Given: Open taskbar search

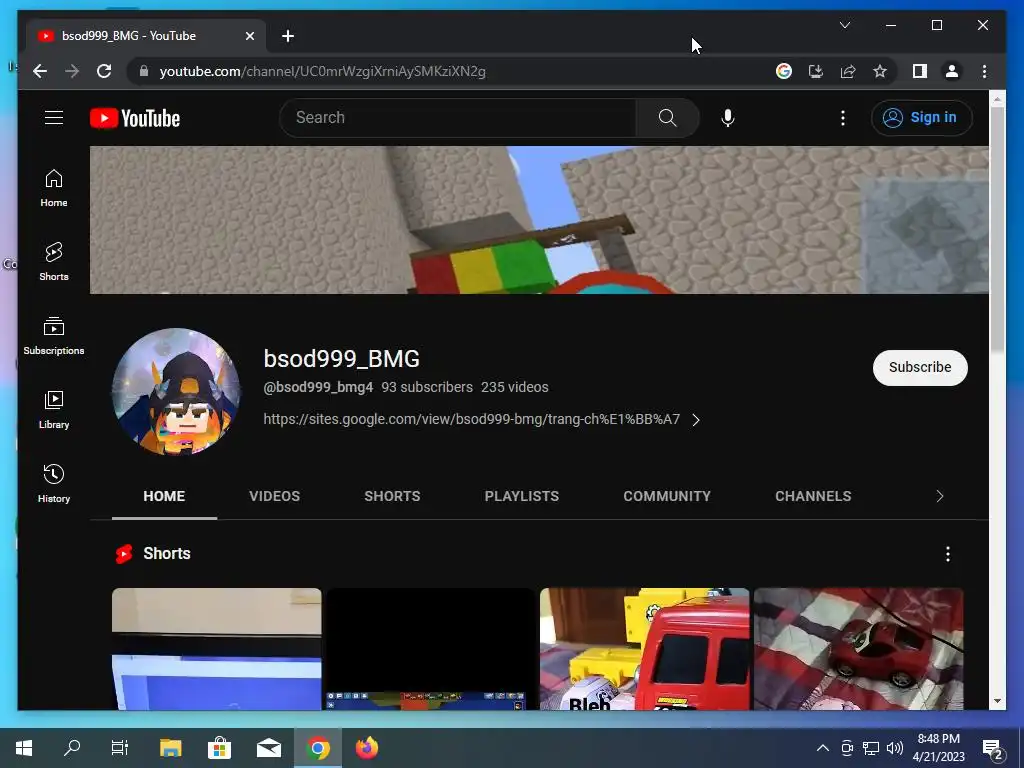Looking at the screenshot, I should pyautogui.click(x=72, y=748).
